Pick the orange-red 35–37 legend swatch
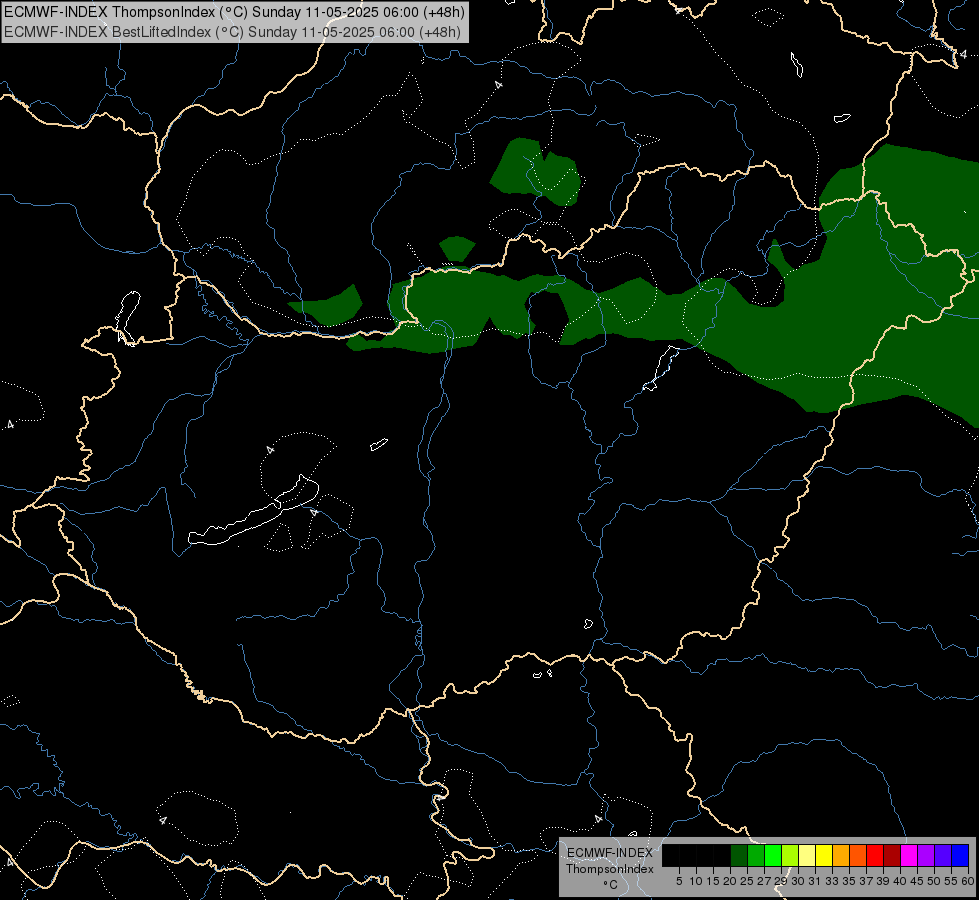 [x=858, y=855]
